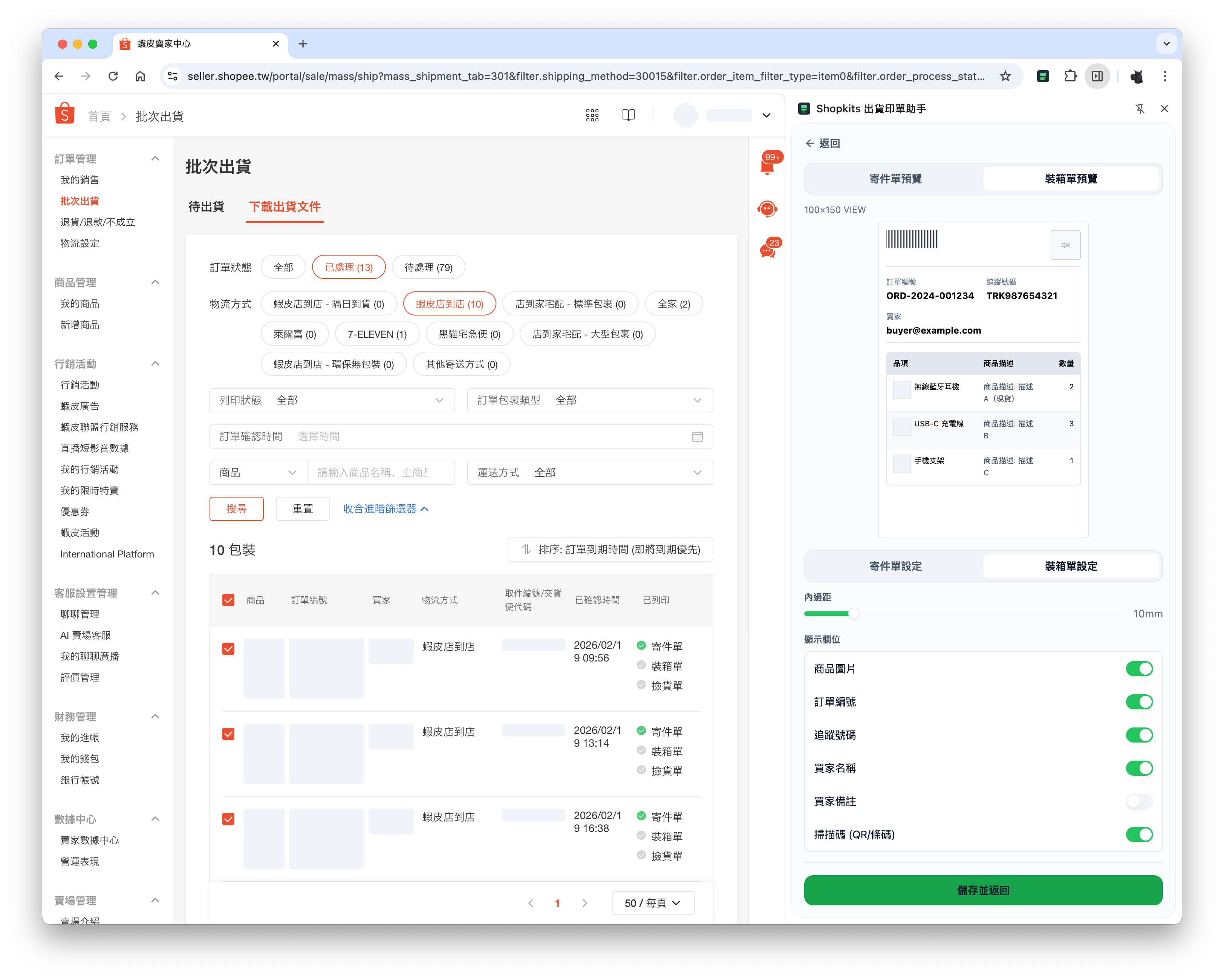Go to next page of the package list
The image size is (1224, 980).
585,903
